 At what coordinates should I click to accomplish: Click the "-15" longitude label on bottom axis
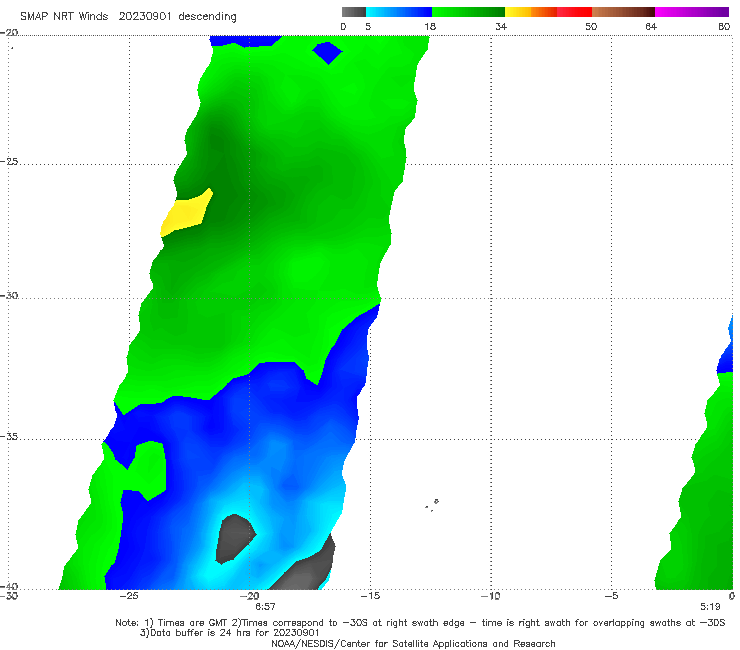tap(370, 596)
